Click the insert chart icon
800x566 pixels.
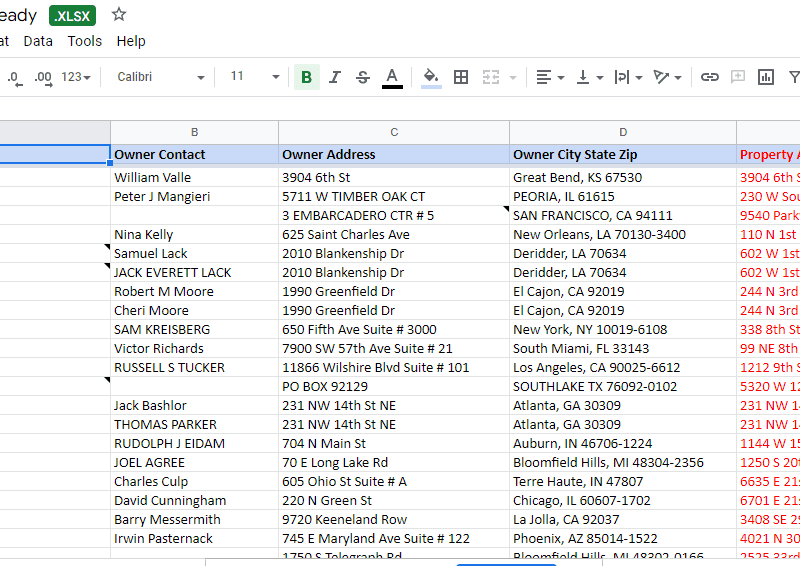[766, 77]
